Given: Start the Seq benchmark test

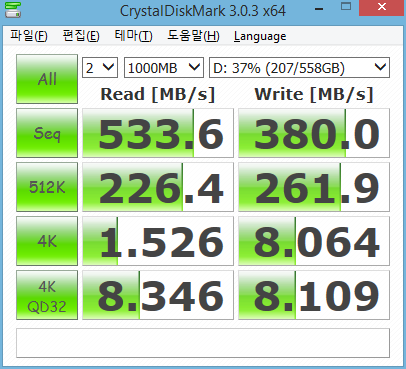Looking at the screenshot, I should click(47, 133).
